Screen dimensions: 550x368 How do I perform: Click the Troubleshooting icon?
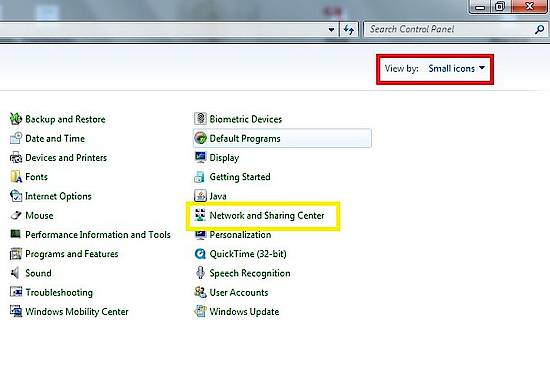point(16,292)
